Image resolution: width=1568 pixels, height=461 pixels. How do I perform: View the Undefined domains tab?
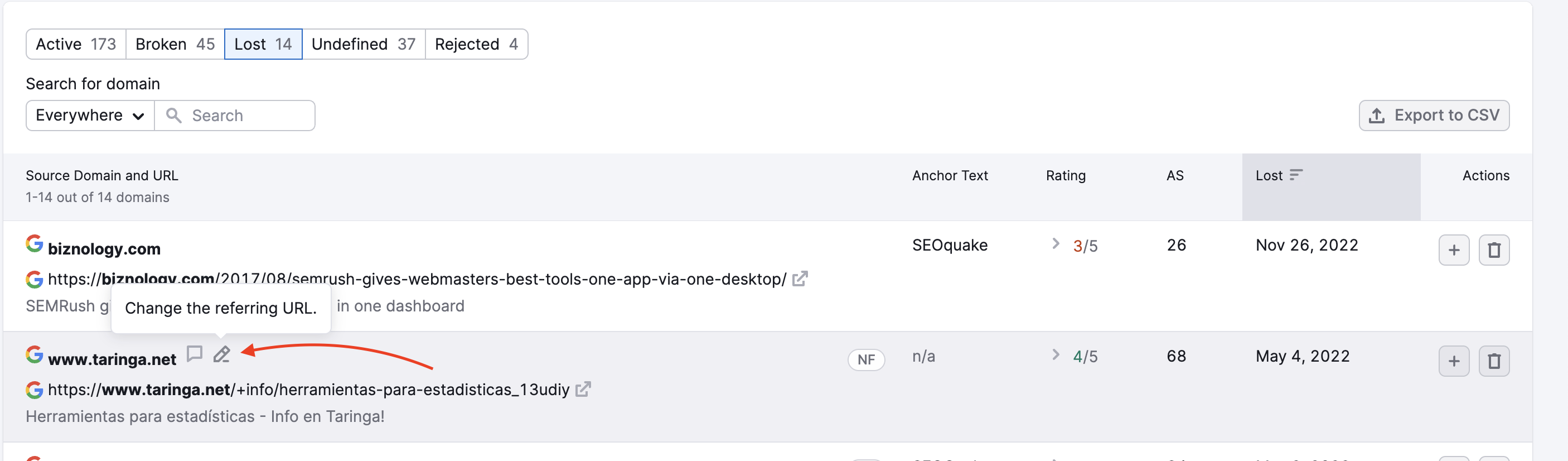(x=364, y=43)
